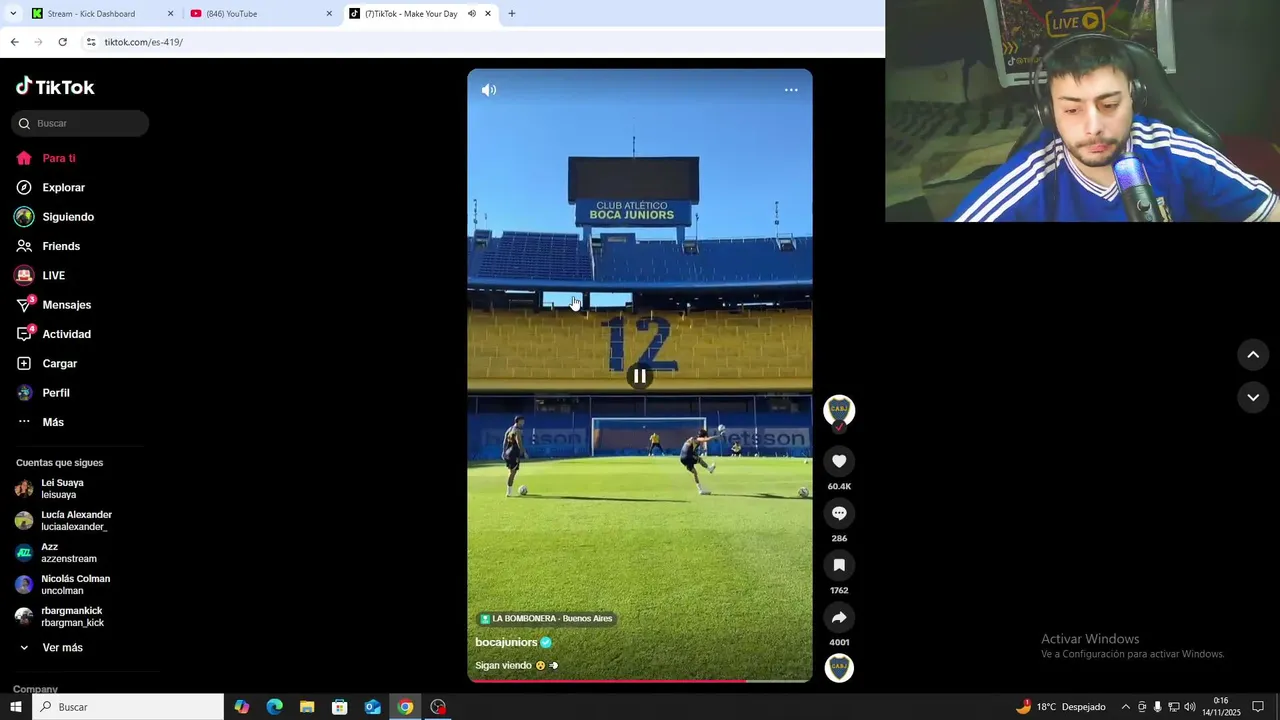
Task: Go to previous video arrow
Action: pos(1253,355)
